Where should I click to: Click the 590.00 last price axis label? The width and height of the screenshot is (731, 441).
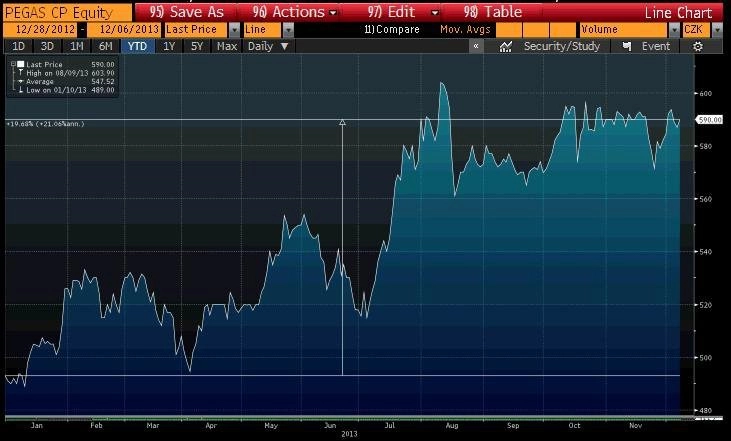coord(710,120)
